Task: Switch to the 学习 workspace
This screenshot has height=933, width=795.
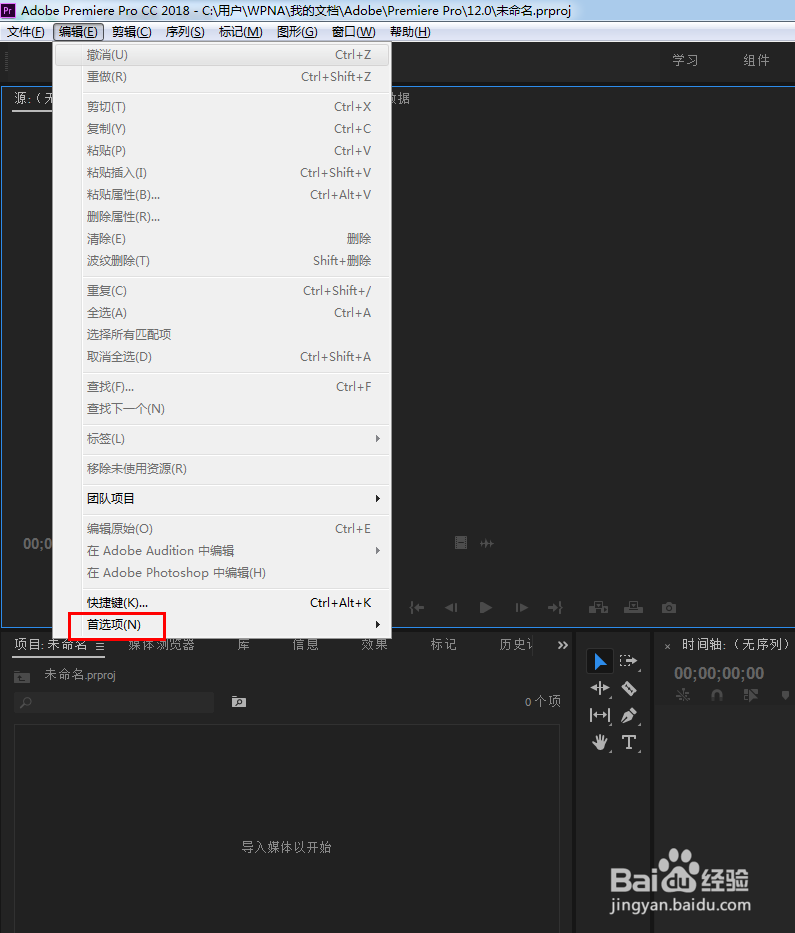Action: pyautogui.click(x=685, y=60)
